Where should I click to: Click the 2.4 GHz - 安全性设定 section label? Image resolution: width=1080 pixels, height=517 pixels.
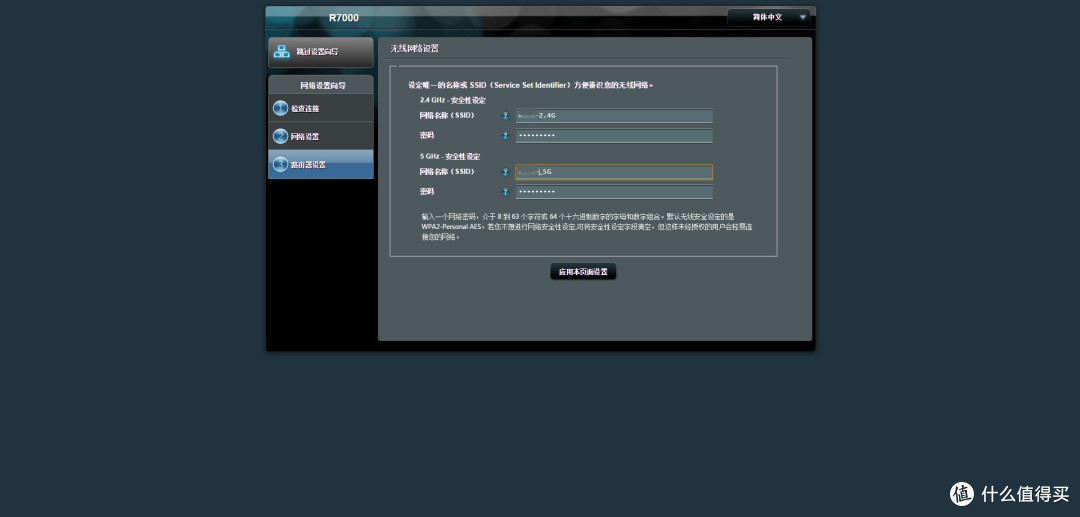coord(453,101)
